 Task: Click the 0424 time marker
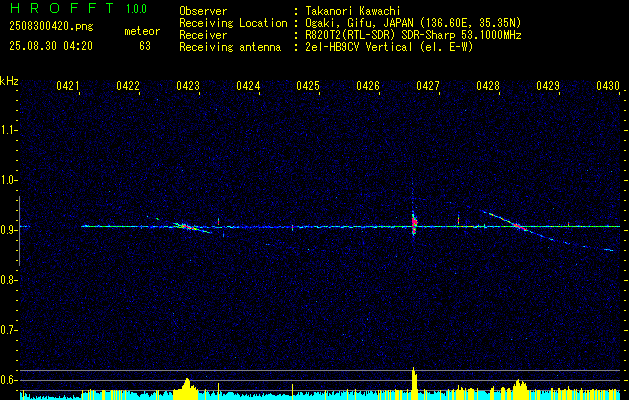[x=248, y=86]
